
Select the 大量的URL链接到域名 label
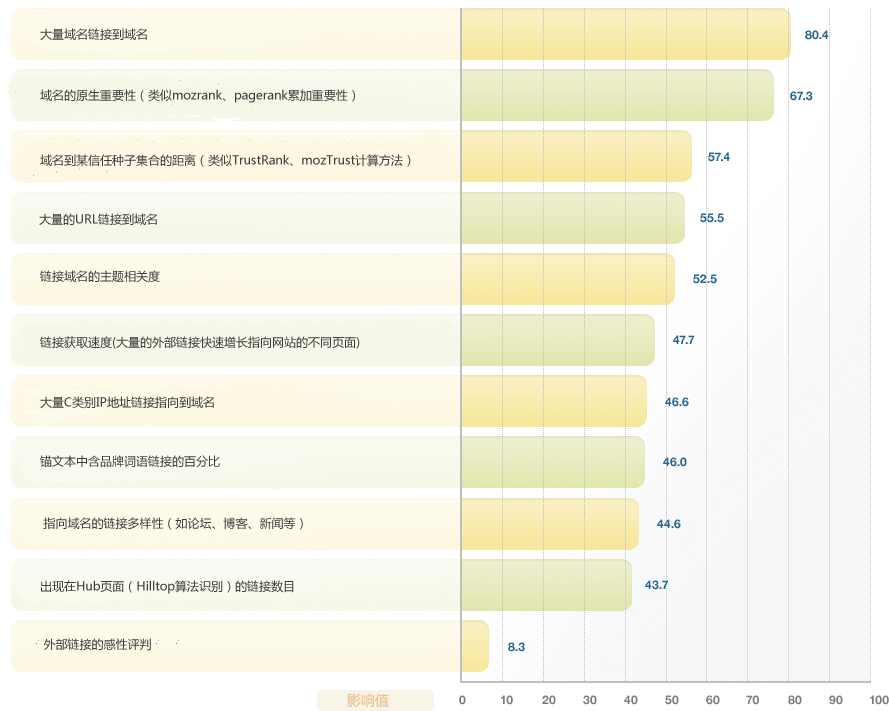coord(98,219)
